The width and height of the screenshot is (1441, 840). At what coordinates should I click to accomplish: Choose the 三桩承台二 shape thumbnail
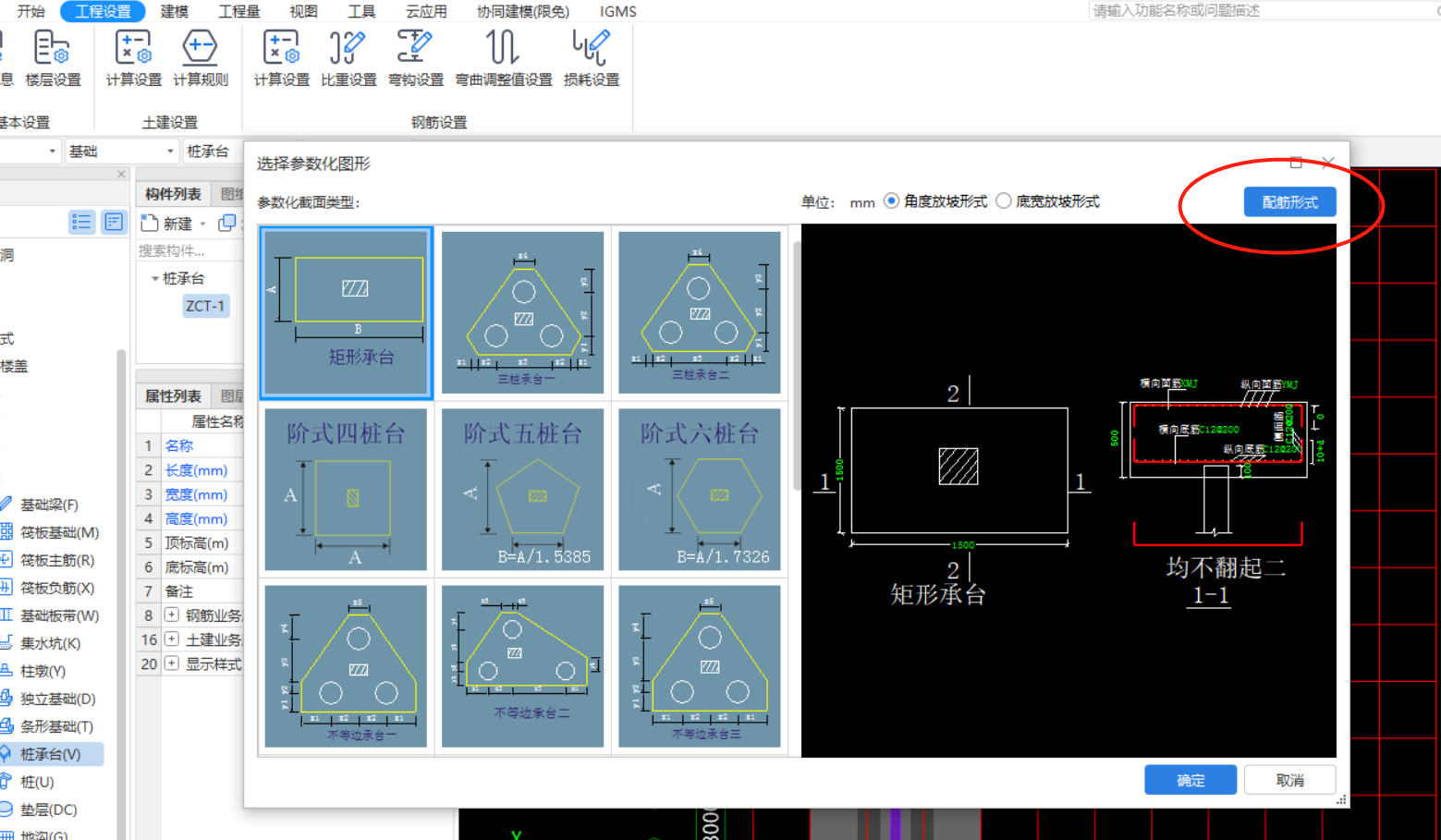coord(700,312)
